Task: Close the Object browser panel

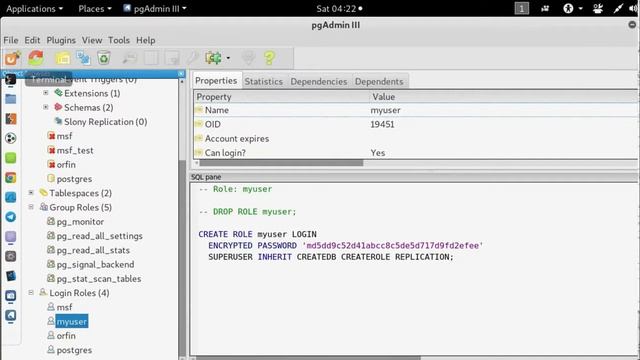Action: pos(181,73)
